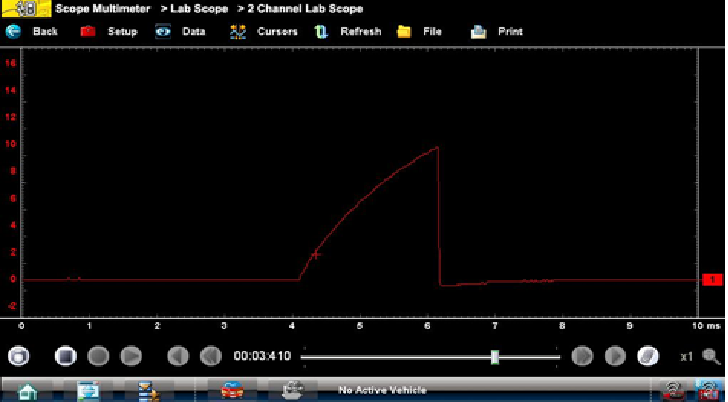This screenshot has height=402, width=728.
Task: Click the record button left of stop
Action: click(x=22, y=356)
